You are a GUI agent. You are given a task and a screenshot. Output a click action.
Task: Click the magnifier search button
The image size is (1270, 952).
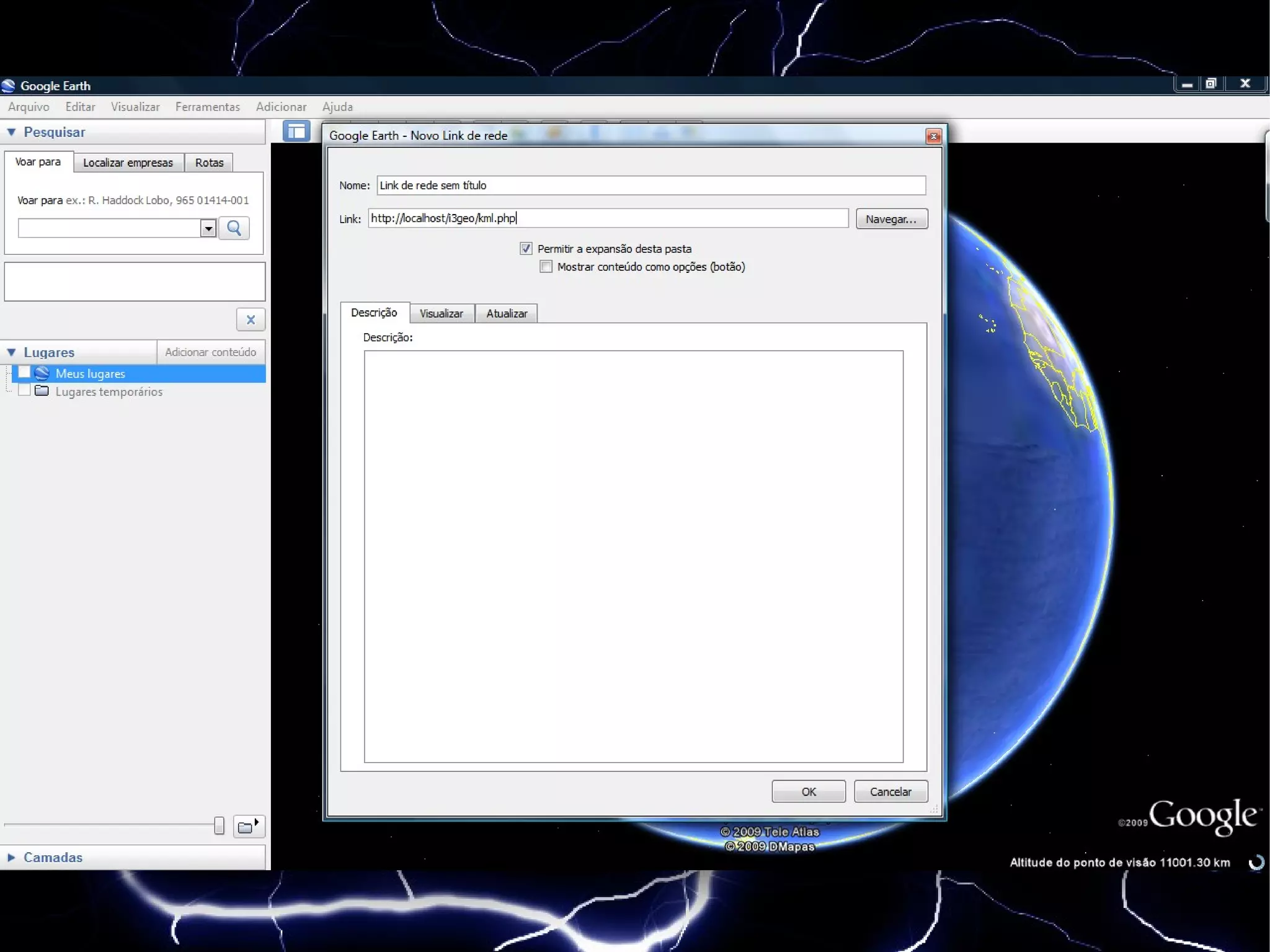tap(234, 228)
